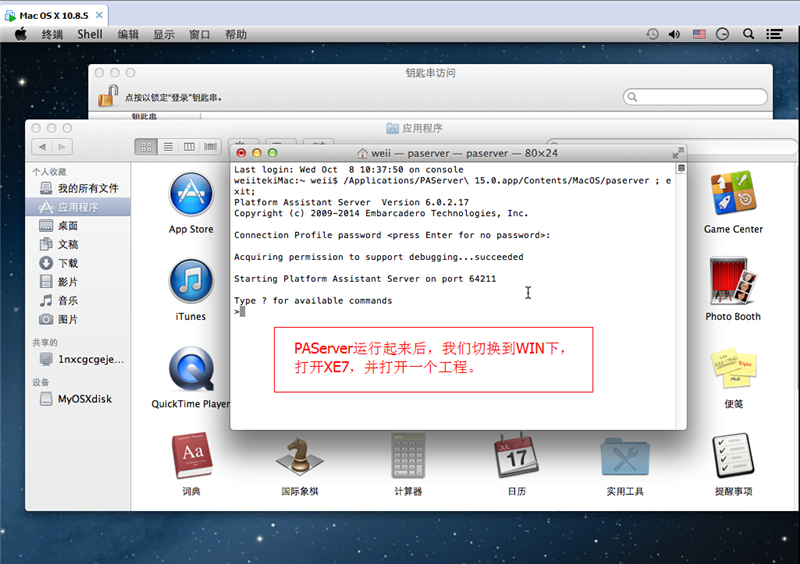Screen dimensions: 800x564
Task: Open the iTunes application icon
Action: point(191,281)
